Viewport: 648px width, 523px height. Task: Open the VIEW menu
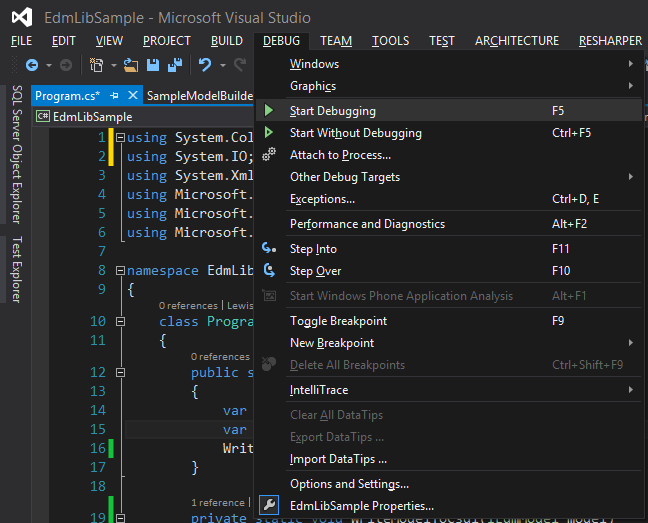point(110,41)
